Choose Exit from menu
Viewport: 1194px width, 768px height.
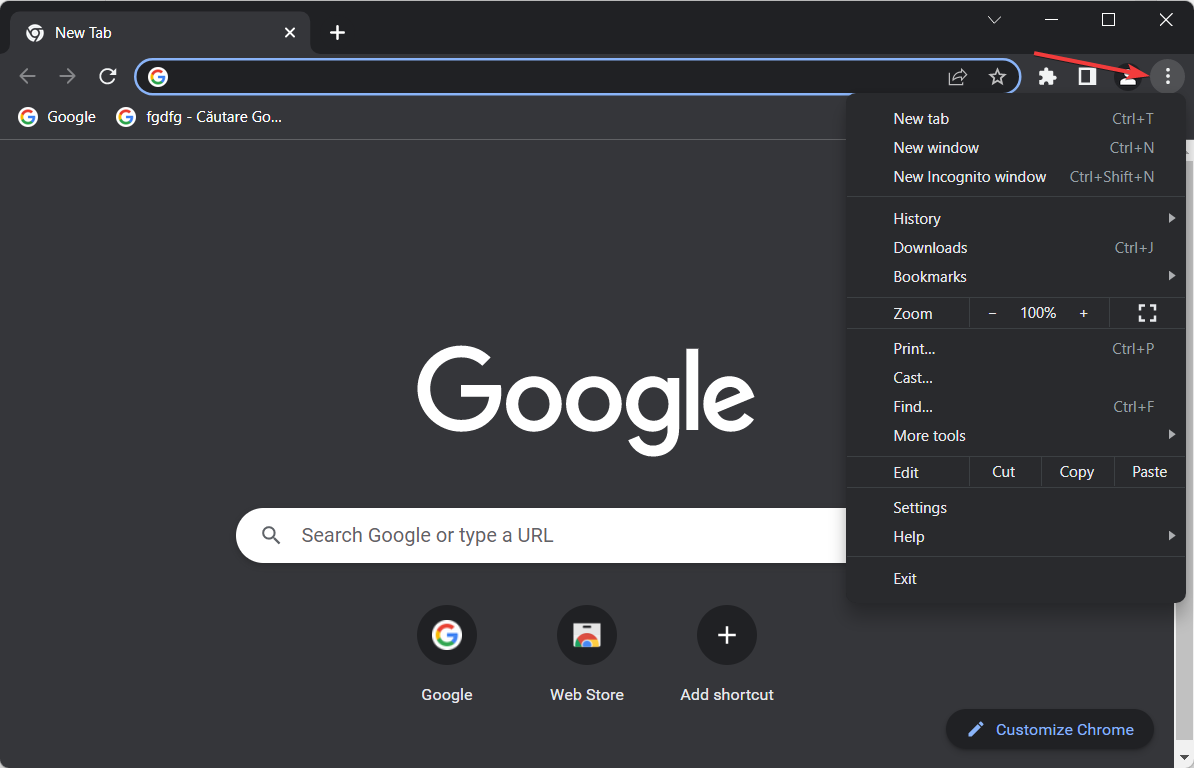click(x=1016, y=578)
